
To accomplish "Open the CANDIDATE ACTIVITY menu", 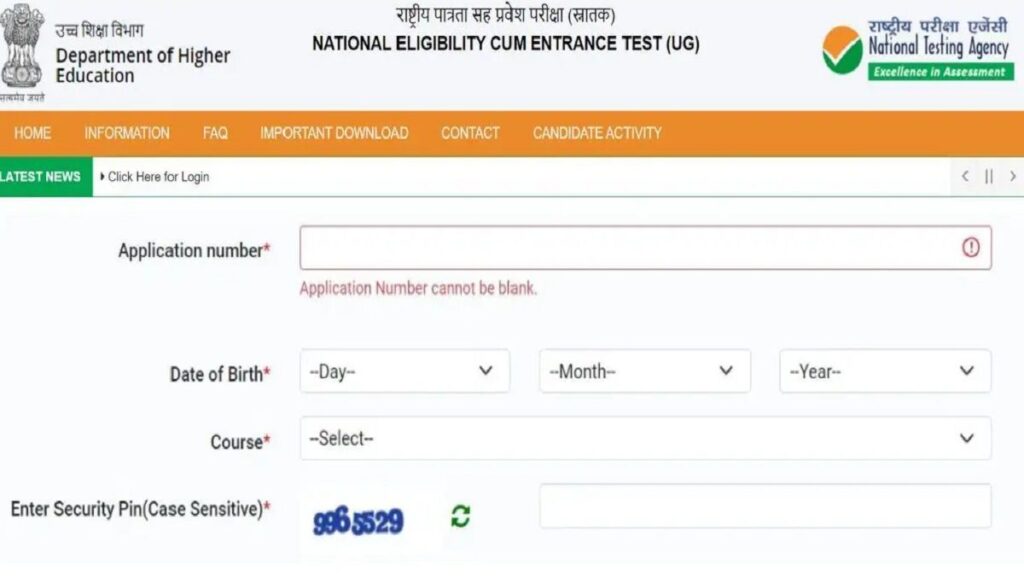I will (x=597, y=133).
